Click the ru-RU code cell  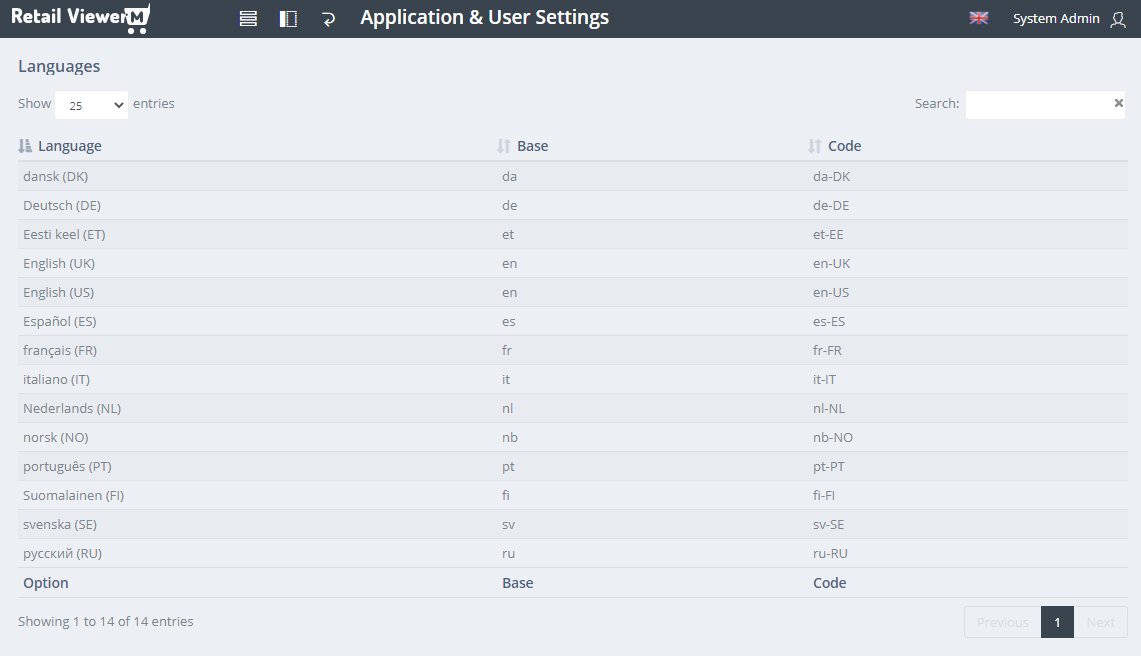coord(830,553)
